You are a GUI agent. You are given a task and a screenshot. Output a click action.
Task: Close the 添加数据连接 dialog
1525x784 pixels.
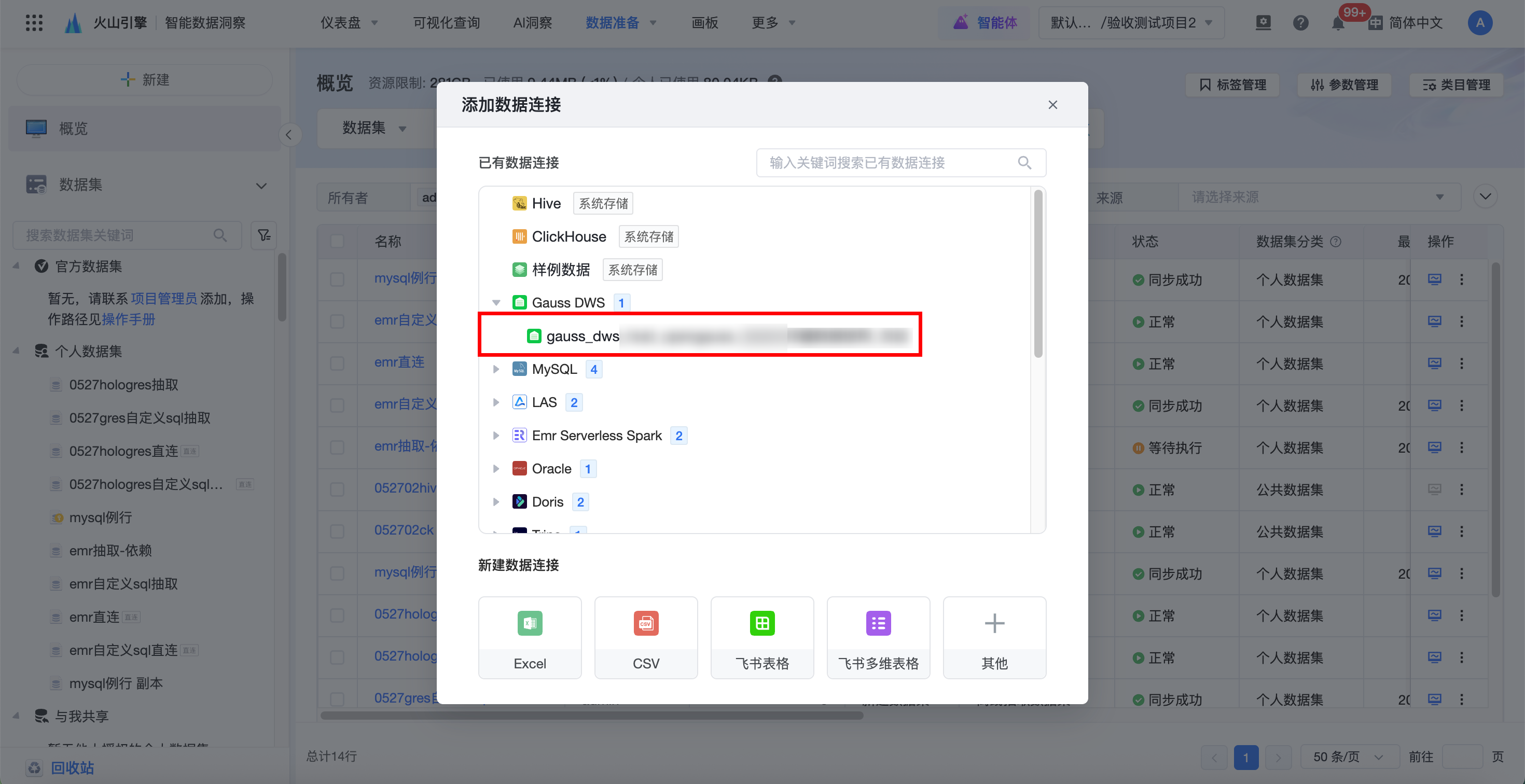[x=1052, y=105]
